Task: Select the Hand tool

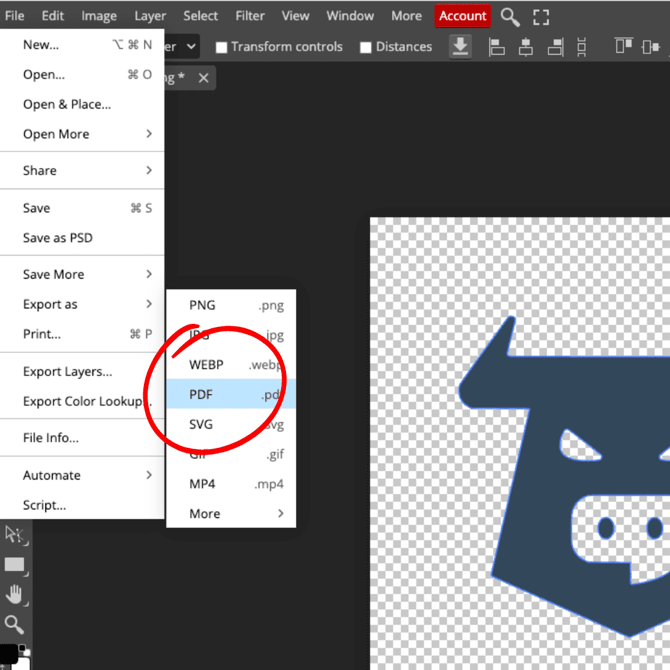Action: click(14, 596)
